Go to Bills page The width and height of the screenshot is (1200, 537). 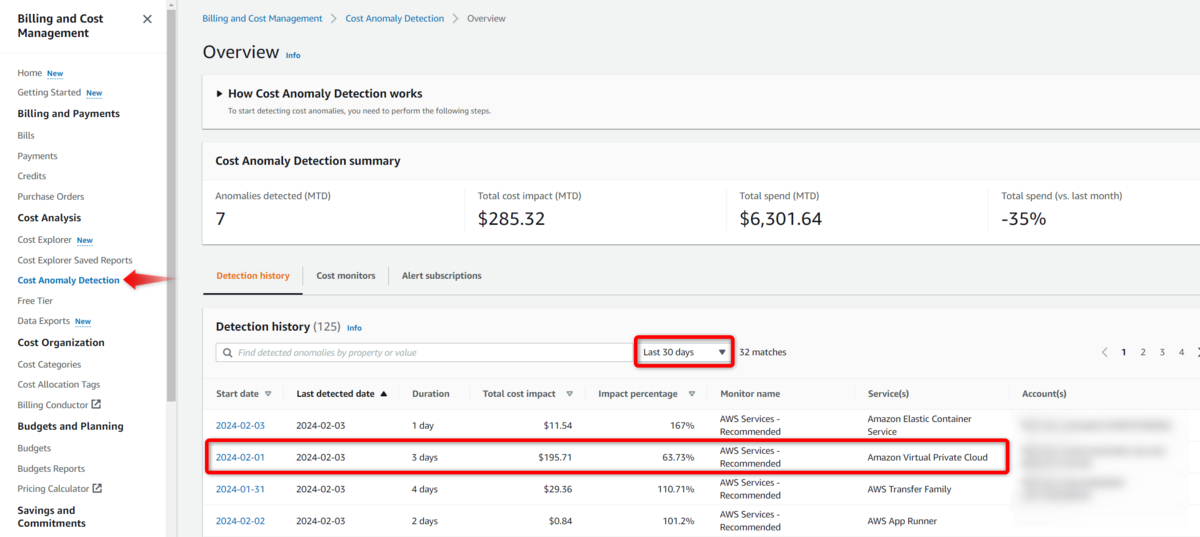(x=26, y=135)
